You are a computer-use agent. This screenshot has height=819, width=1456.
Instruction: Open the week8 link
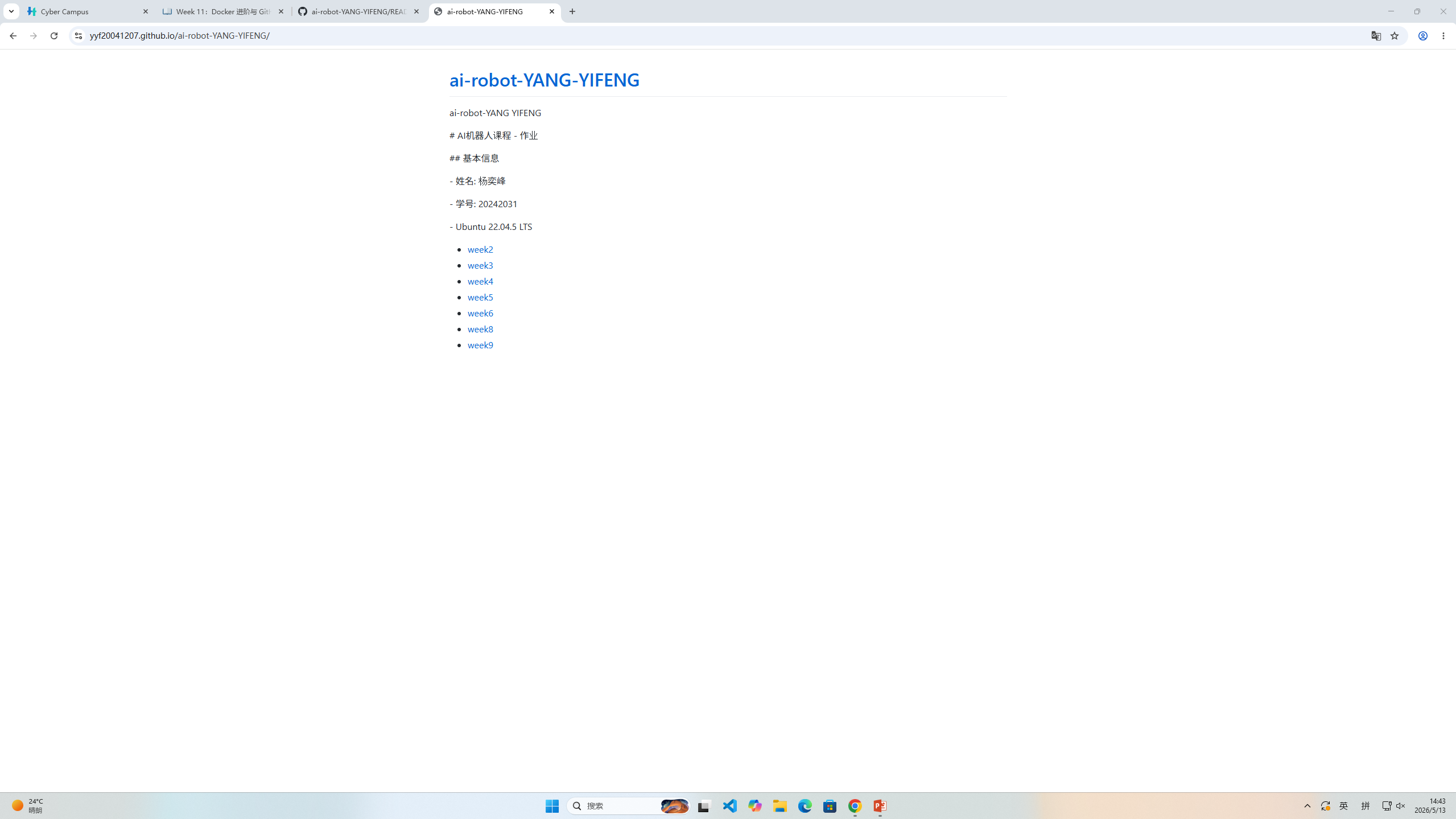(480, 329)
